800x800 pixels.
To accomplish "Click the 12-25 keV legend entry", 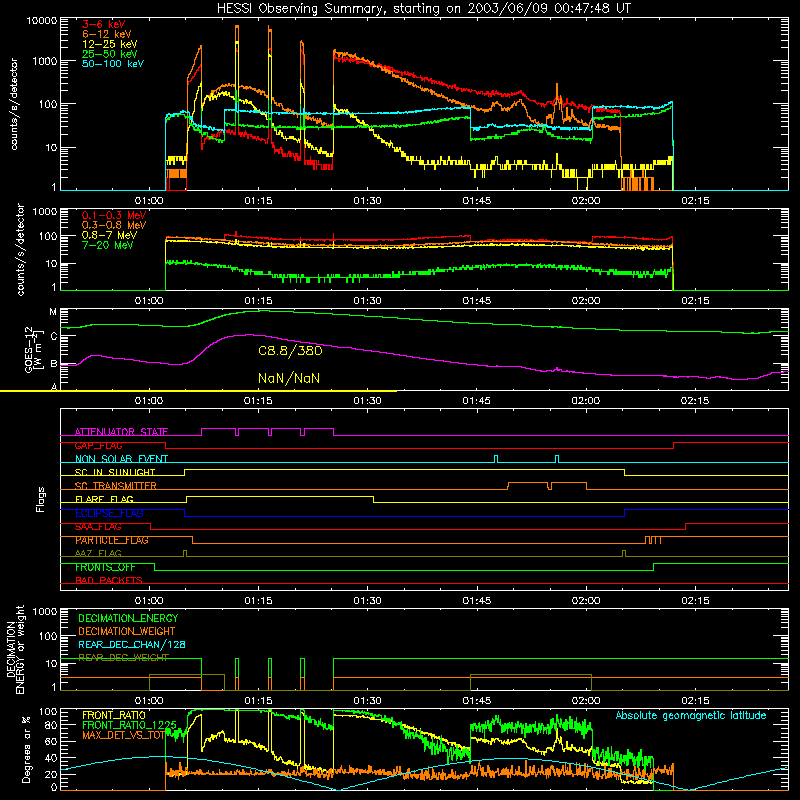I will (110, 44).
